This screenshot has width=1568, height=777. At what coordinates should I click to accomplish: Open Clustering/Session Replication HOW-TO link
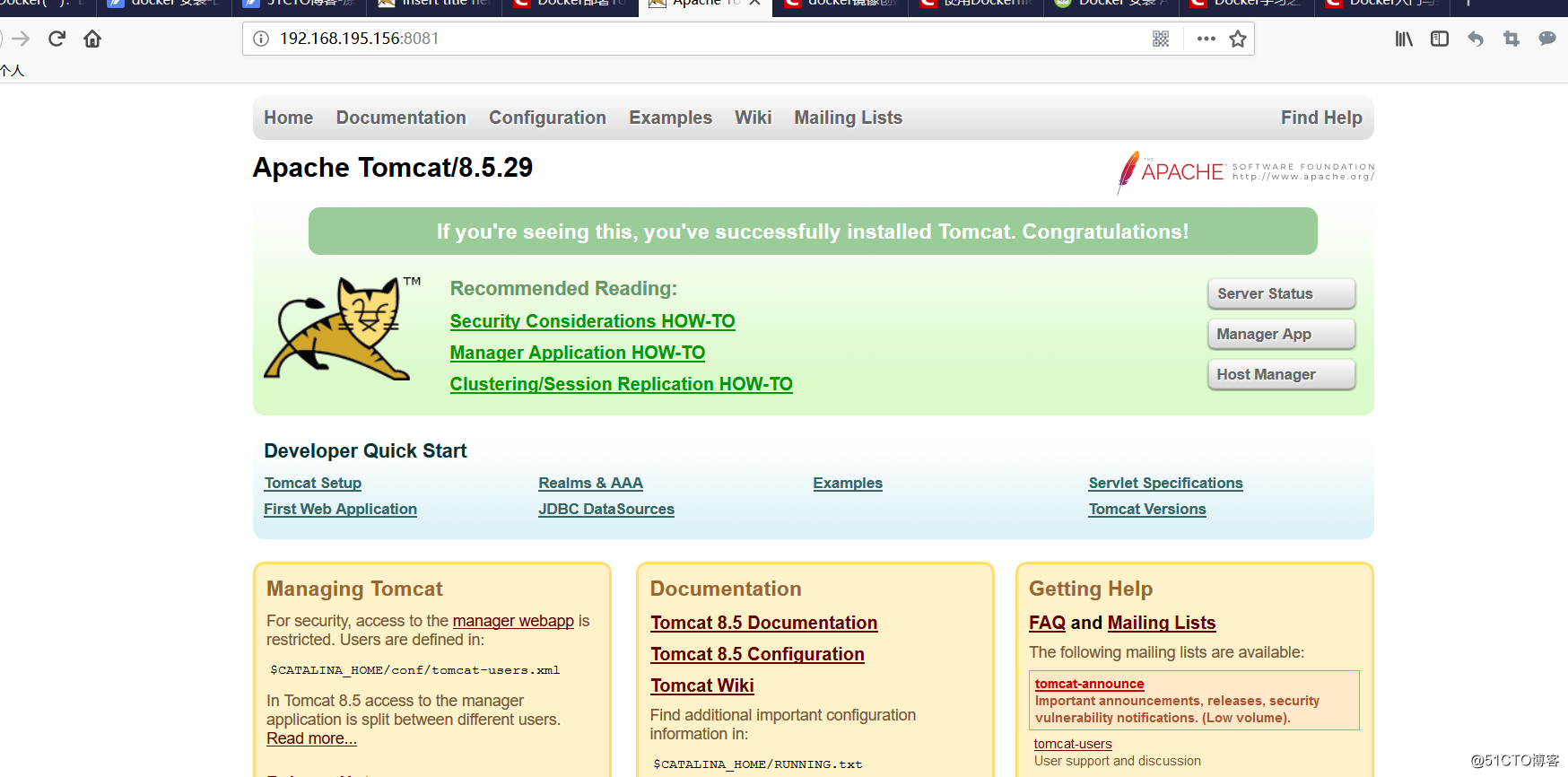coord(621,384)
